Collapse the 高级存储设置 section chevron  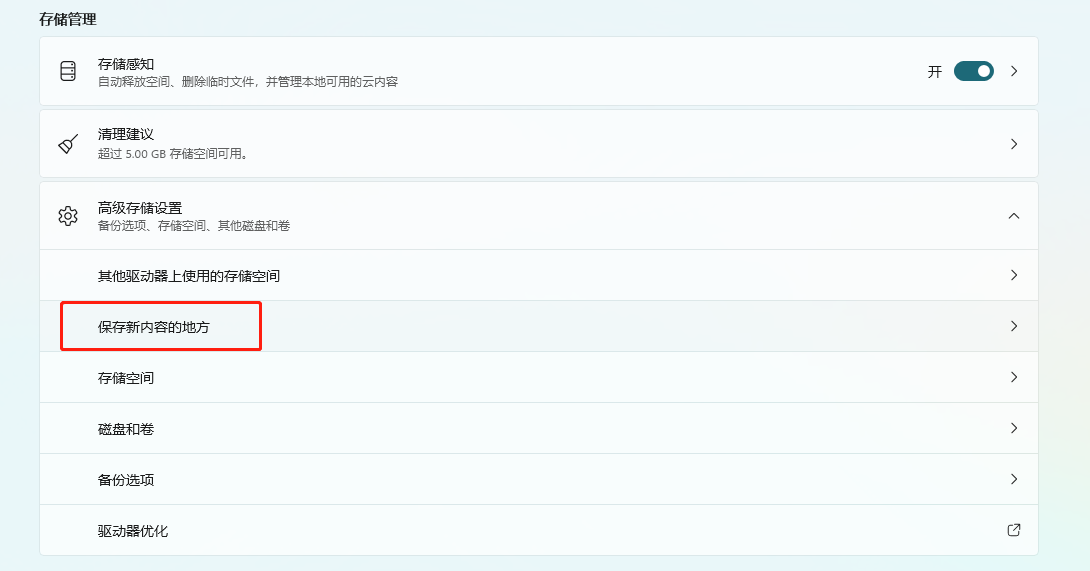point(1014,216)
